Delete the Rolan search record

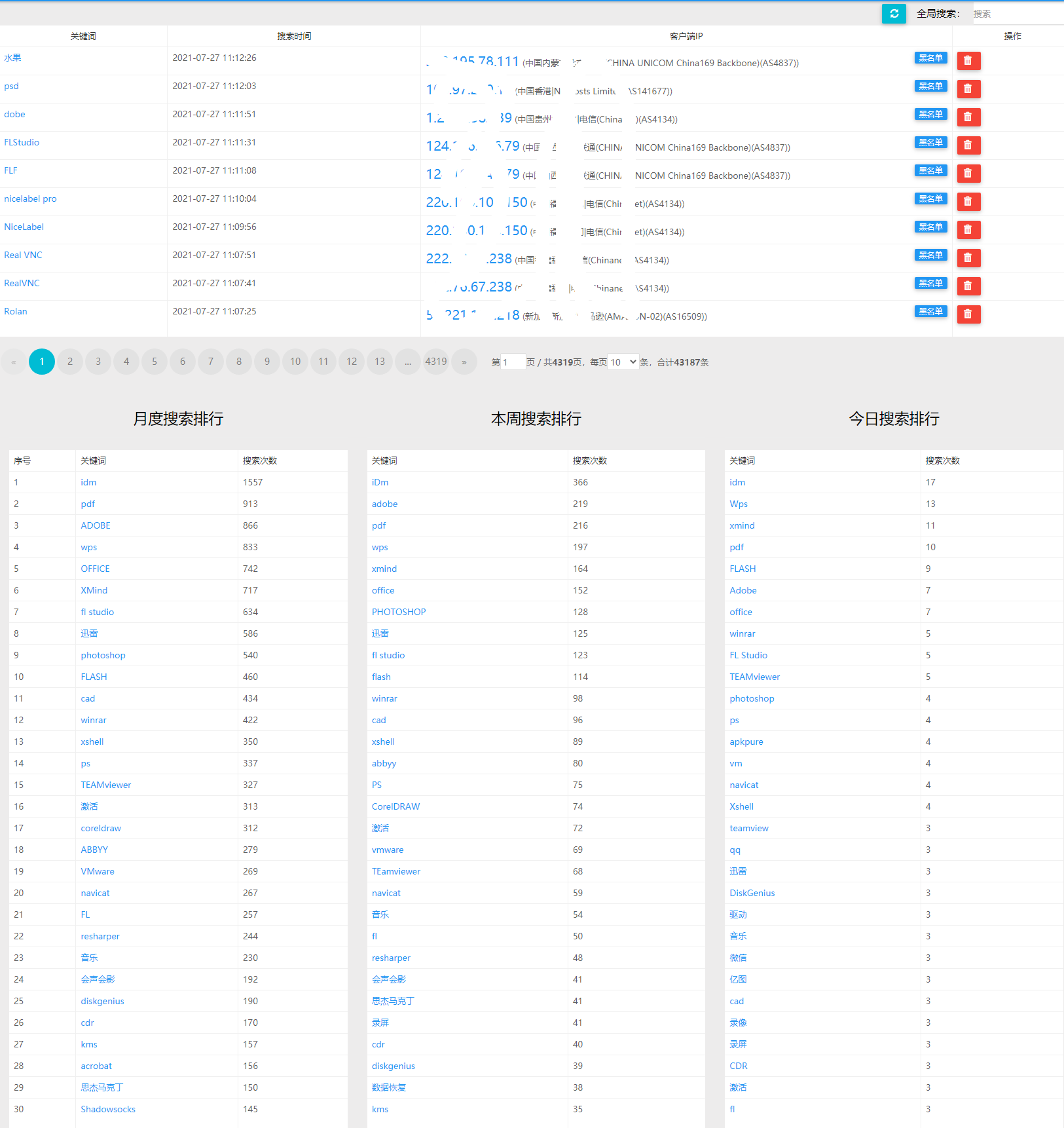(968, 314)
